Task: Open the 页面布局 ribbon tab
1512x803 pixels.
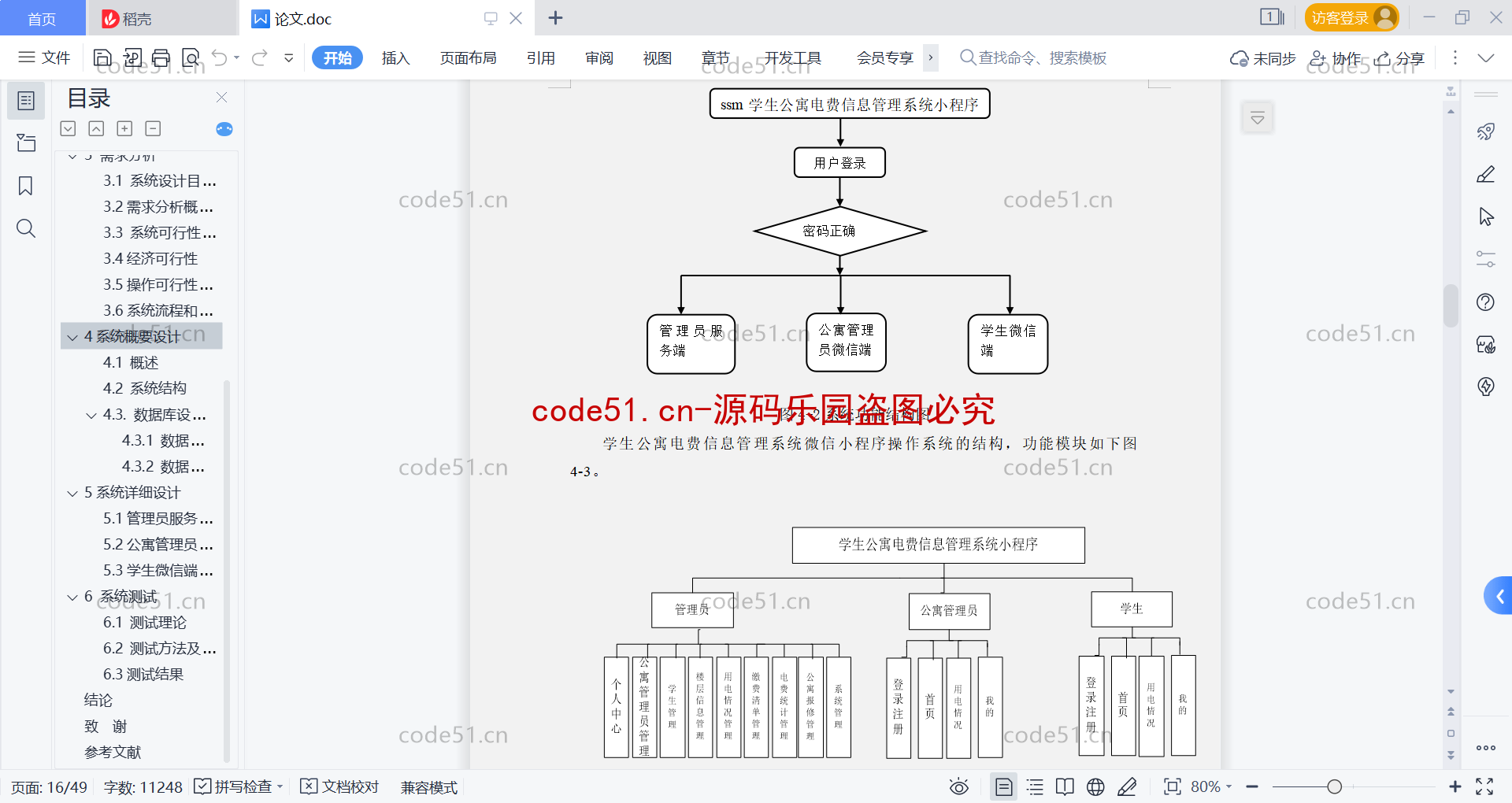Action: tap(468, 57)
